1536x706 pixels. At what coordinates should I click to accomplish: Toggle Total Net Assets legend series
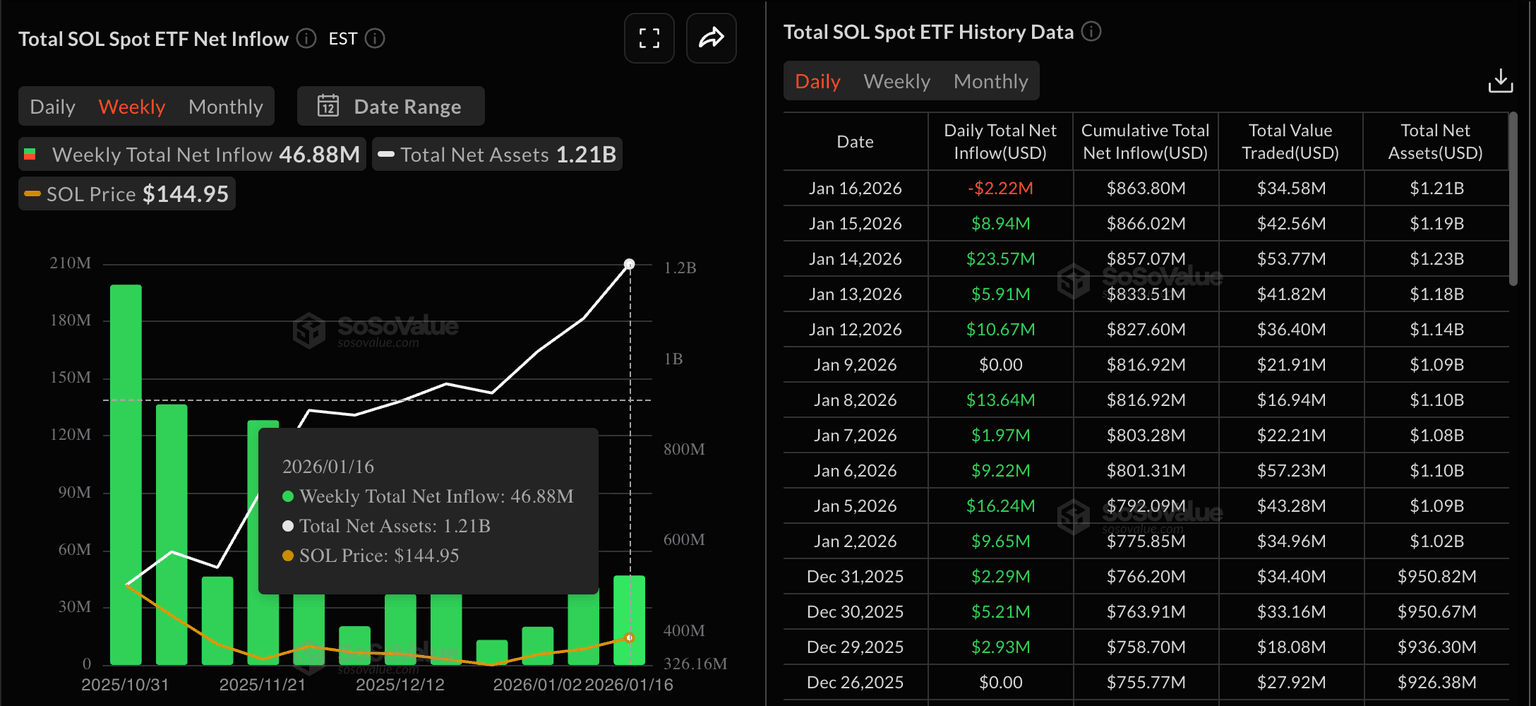pos(497,155)
